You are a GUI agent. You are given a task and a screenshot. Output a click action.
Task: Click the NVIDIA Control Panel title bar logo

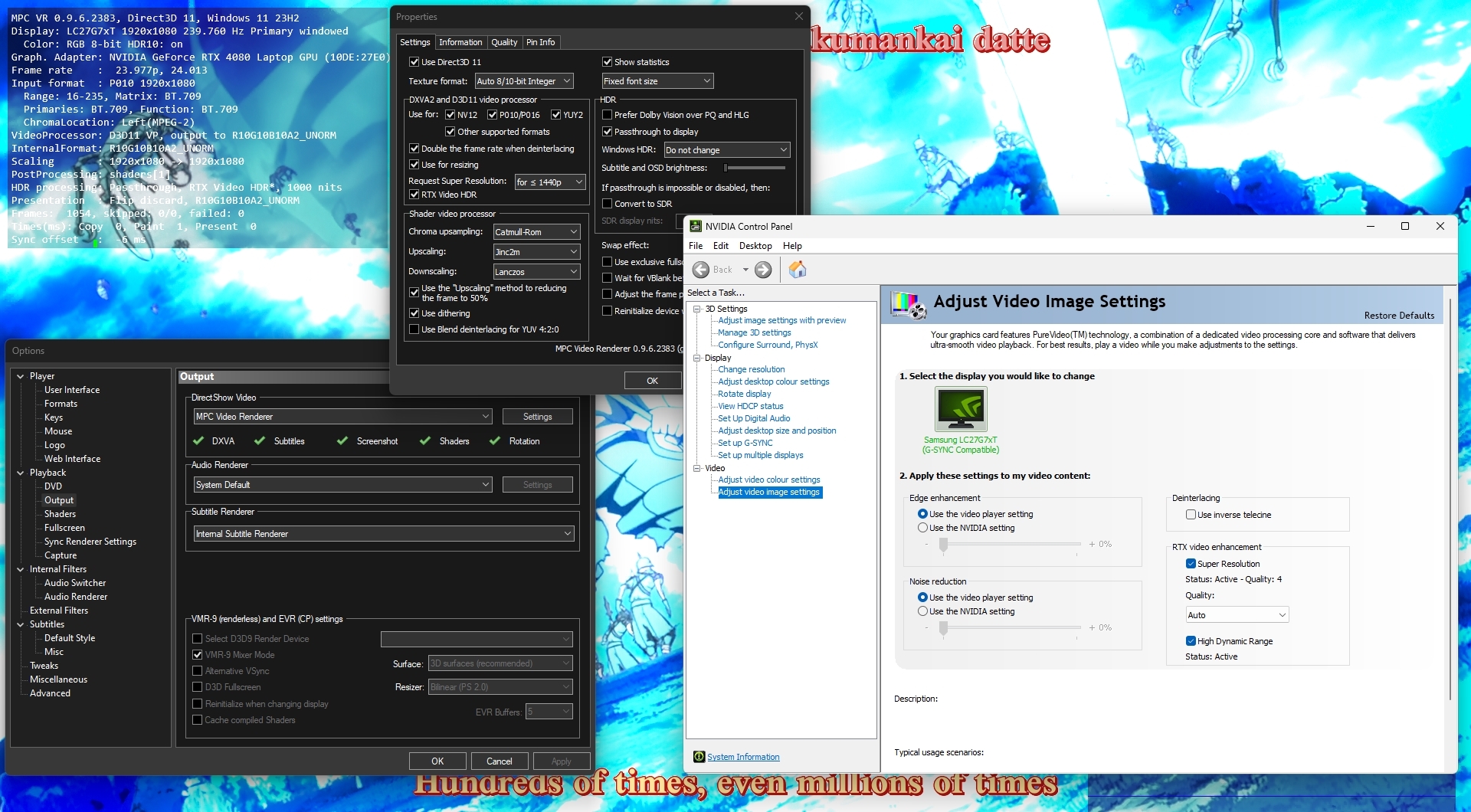click(x=696, y=227)
